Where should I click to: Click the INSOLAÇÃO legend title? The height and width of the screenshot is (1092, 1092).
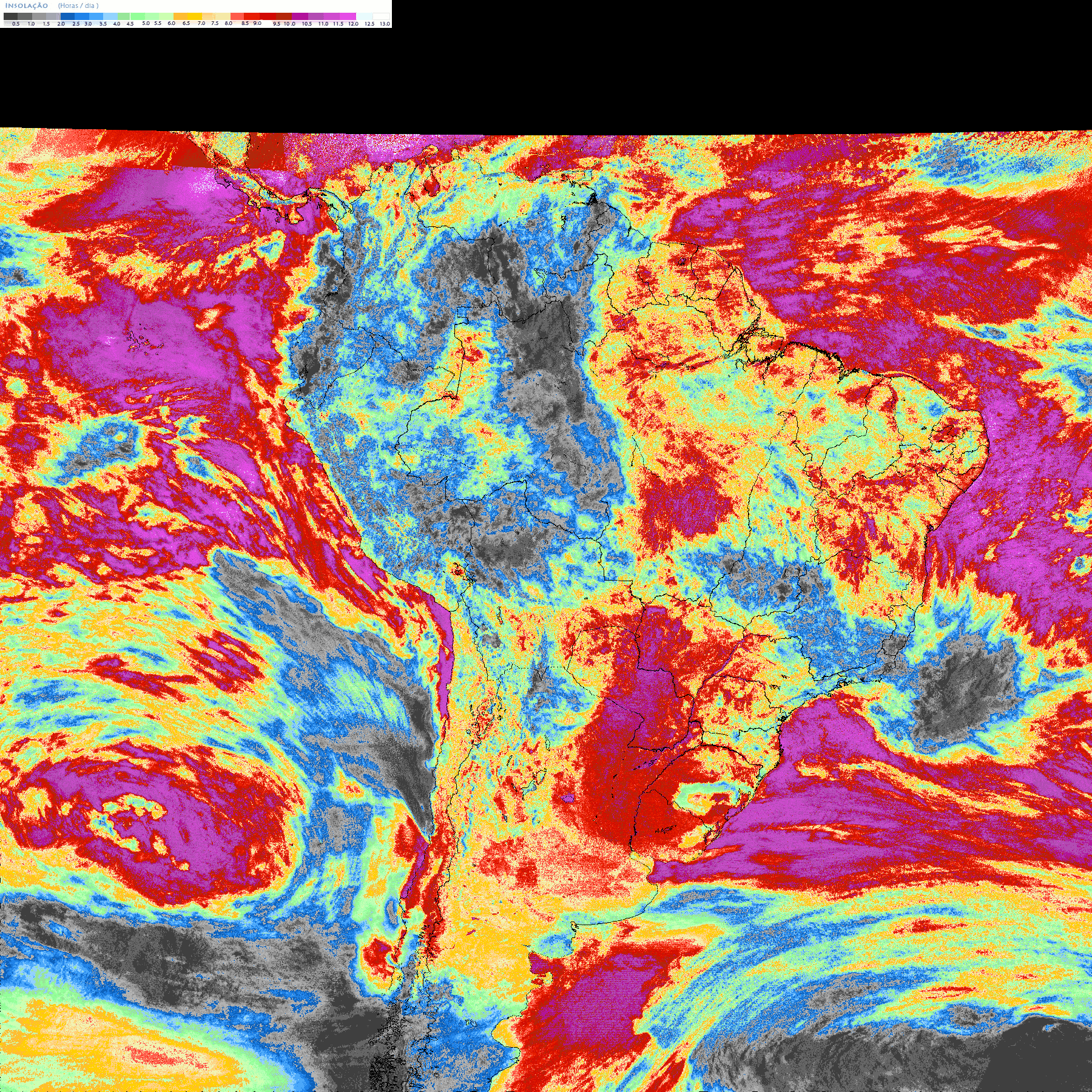click(27, 5)
